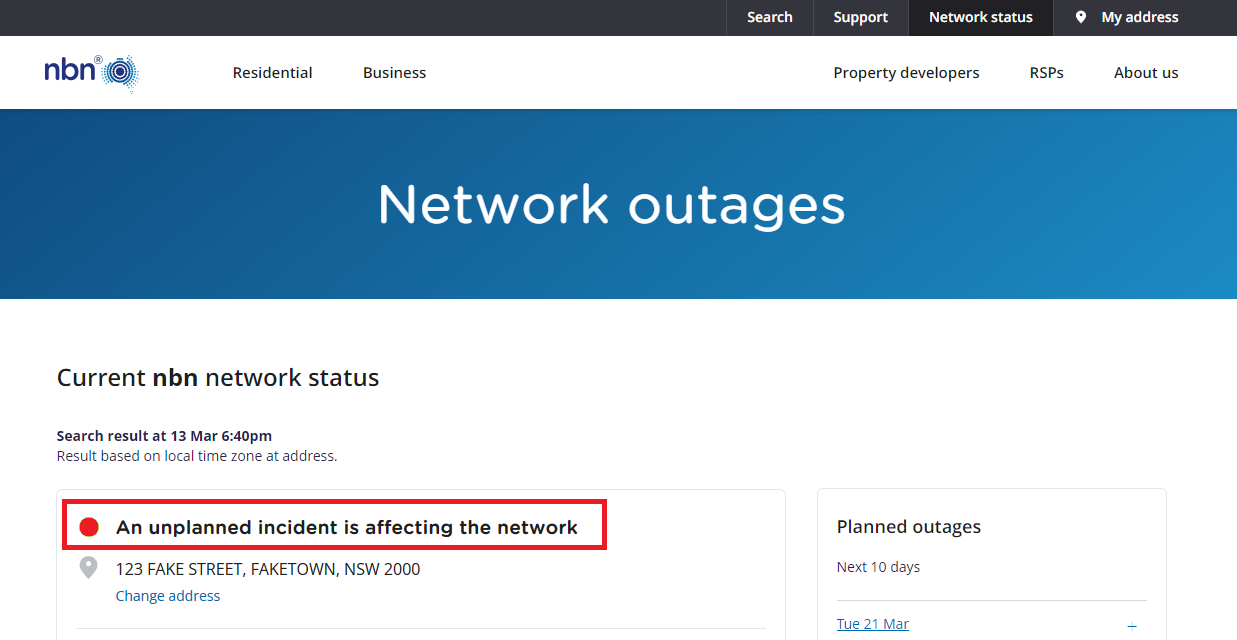
Task: Click the Network outages page heading
Action: 610,204
